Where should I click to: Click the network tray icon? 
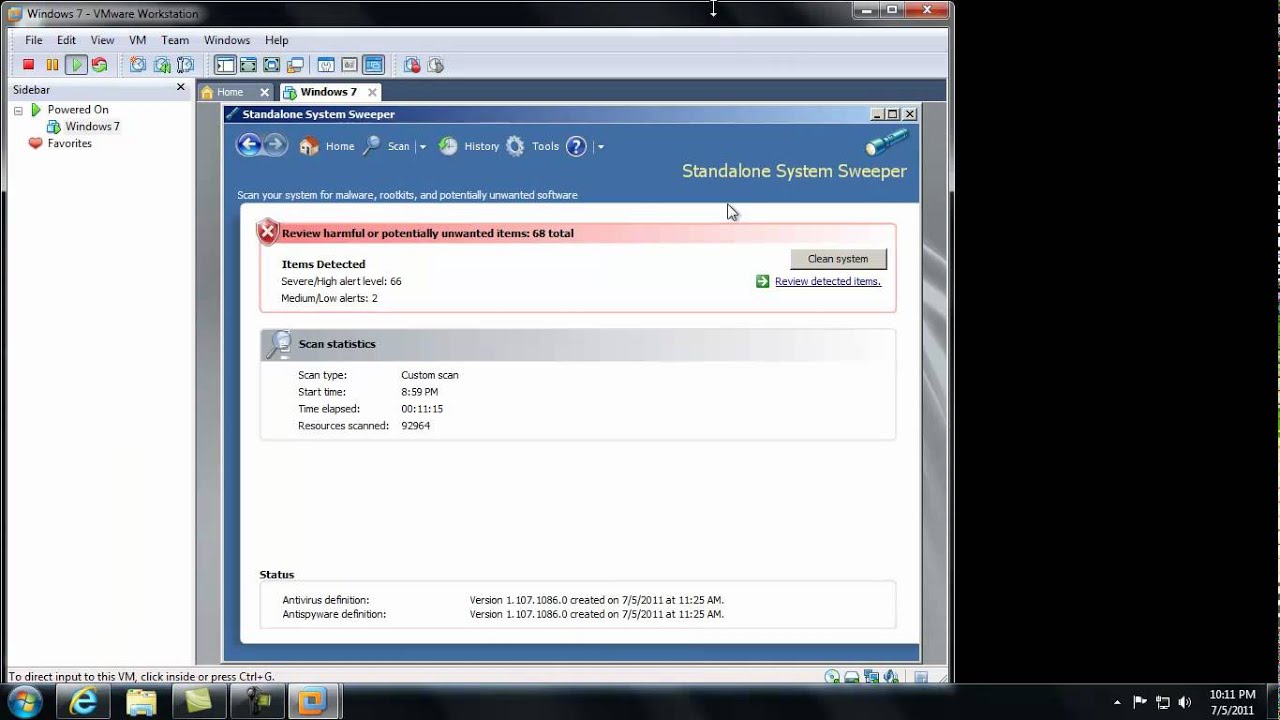[1163, 702]
